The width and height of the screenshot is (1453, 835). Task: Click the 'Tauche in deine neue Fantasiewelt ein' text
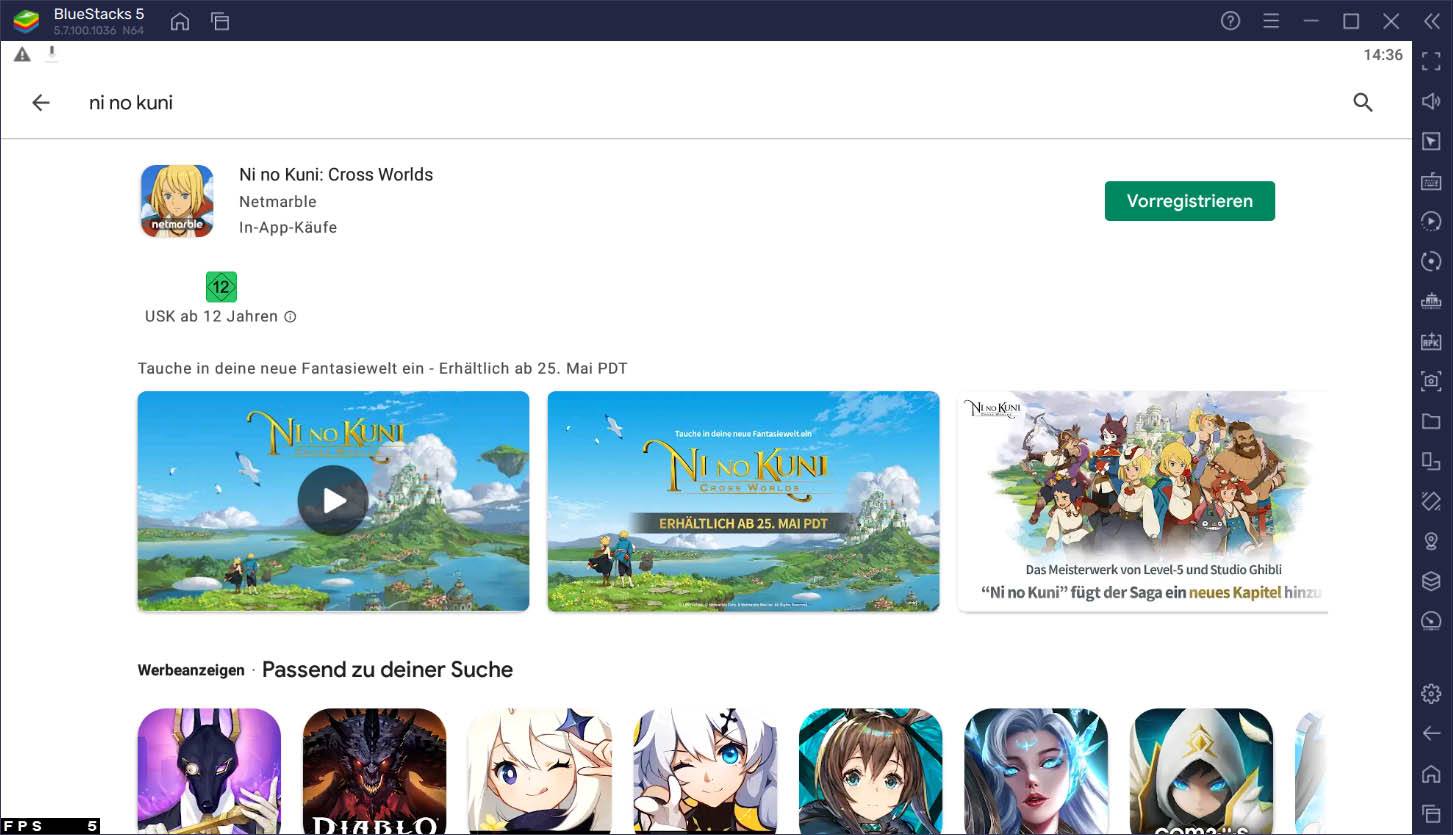[281, 368]
